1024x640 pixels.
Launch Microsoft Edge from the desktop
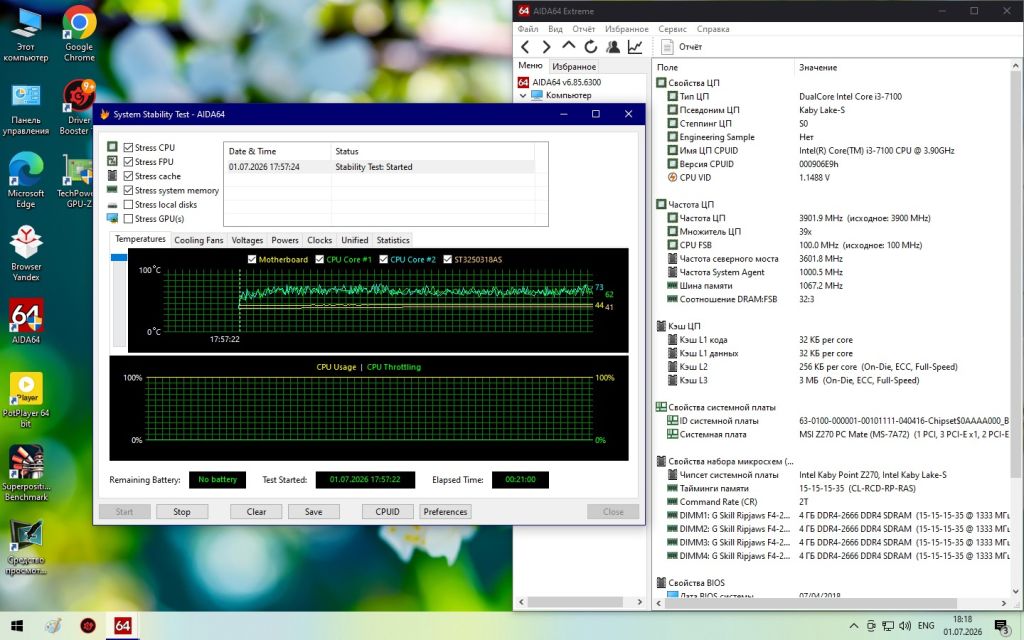coord(26,181)
